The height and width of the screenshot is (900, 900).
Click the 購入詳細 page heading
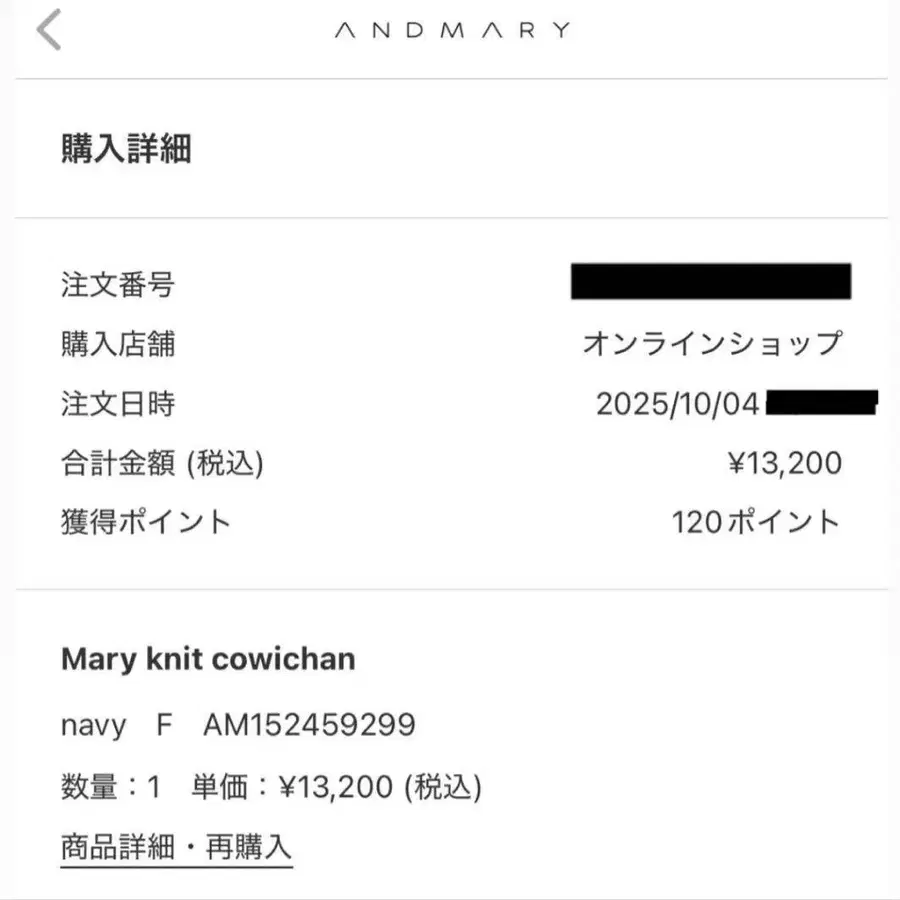(x=126, y=149)
